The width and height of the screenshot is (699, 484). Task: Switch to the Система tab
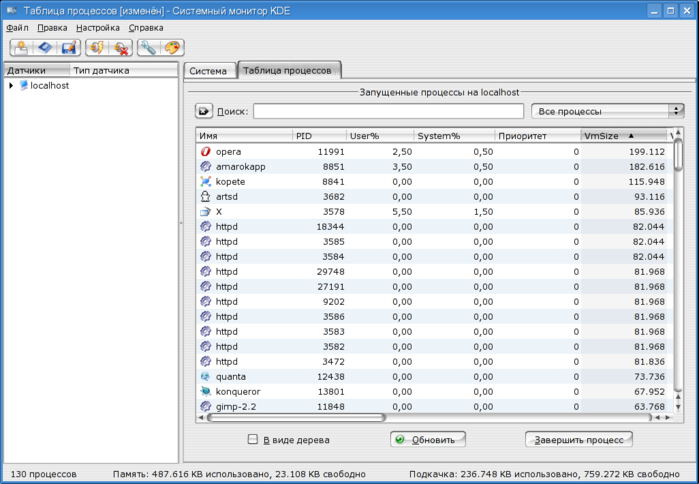point(208,71)
